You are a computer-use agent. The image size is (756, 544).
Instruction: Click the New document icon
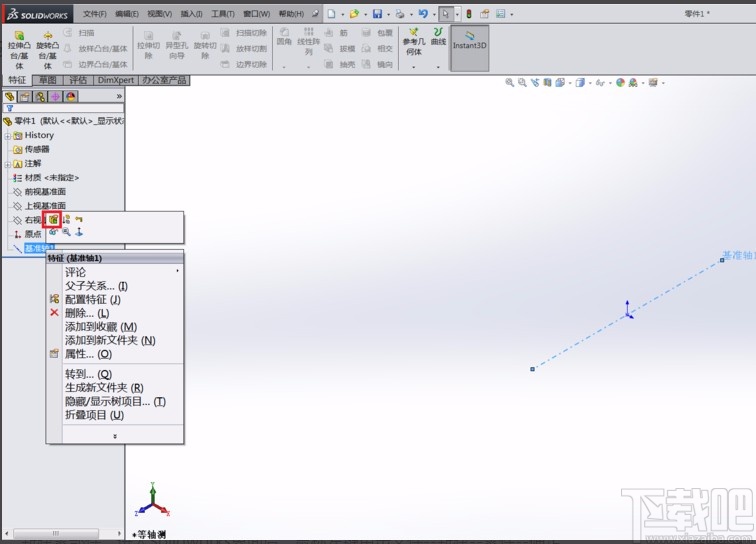coord(332,14)
